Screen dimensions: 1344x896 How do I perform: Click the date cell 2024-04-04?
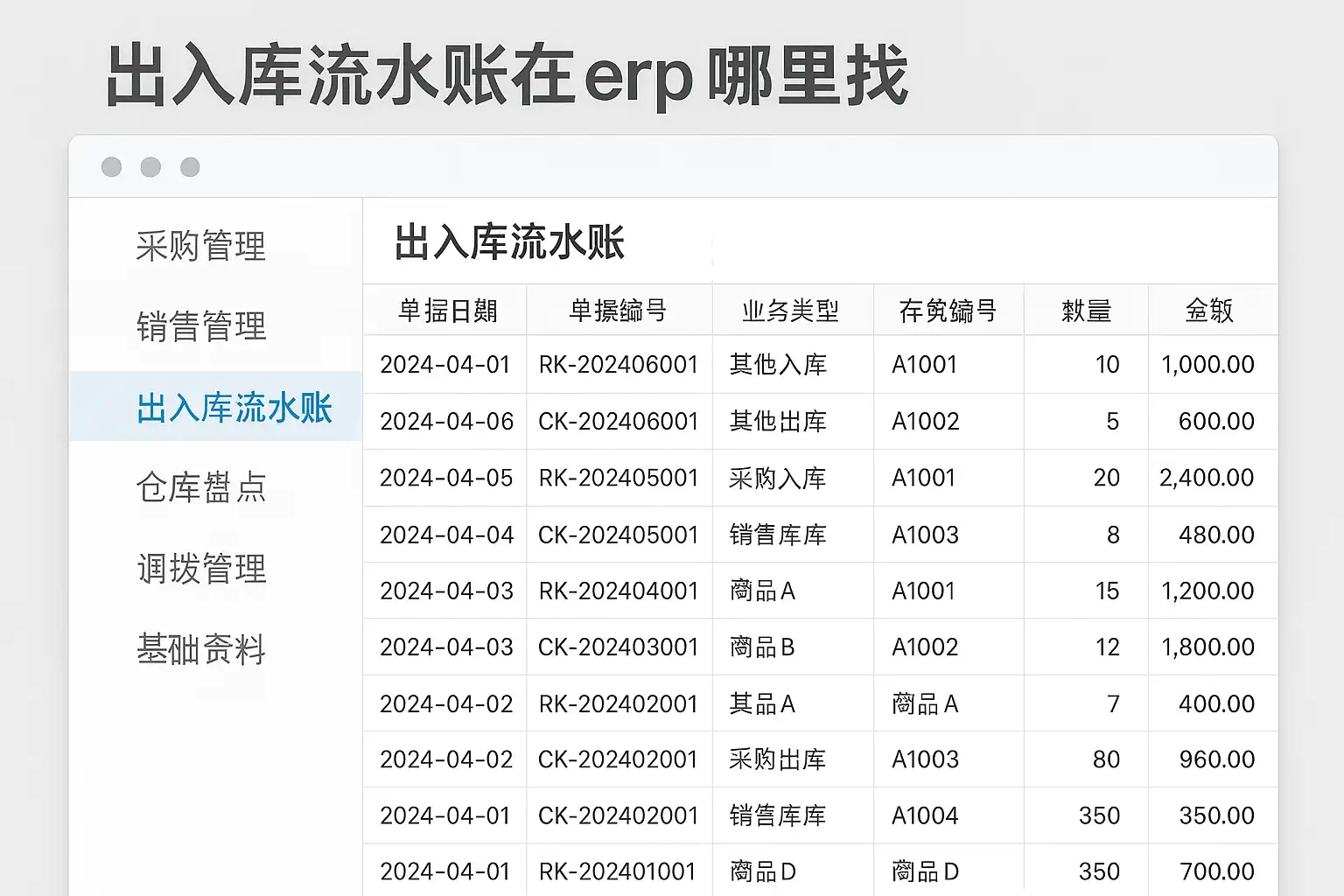447,535
